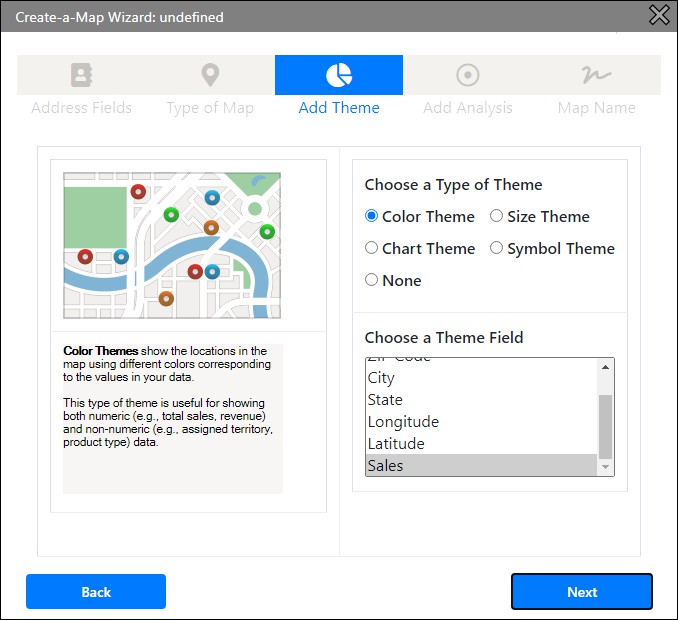The width and height of the screenshot is (678, 620).
Task: Click the Add Theme pie chart icon
Action: [x=339, y=75]
